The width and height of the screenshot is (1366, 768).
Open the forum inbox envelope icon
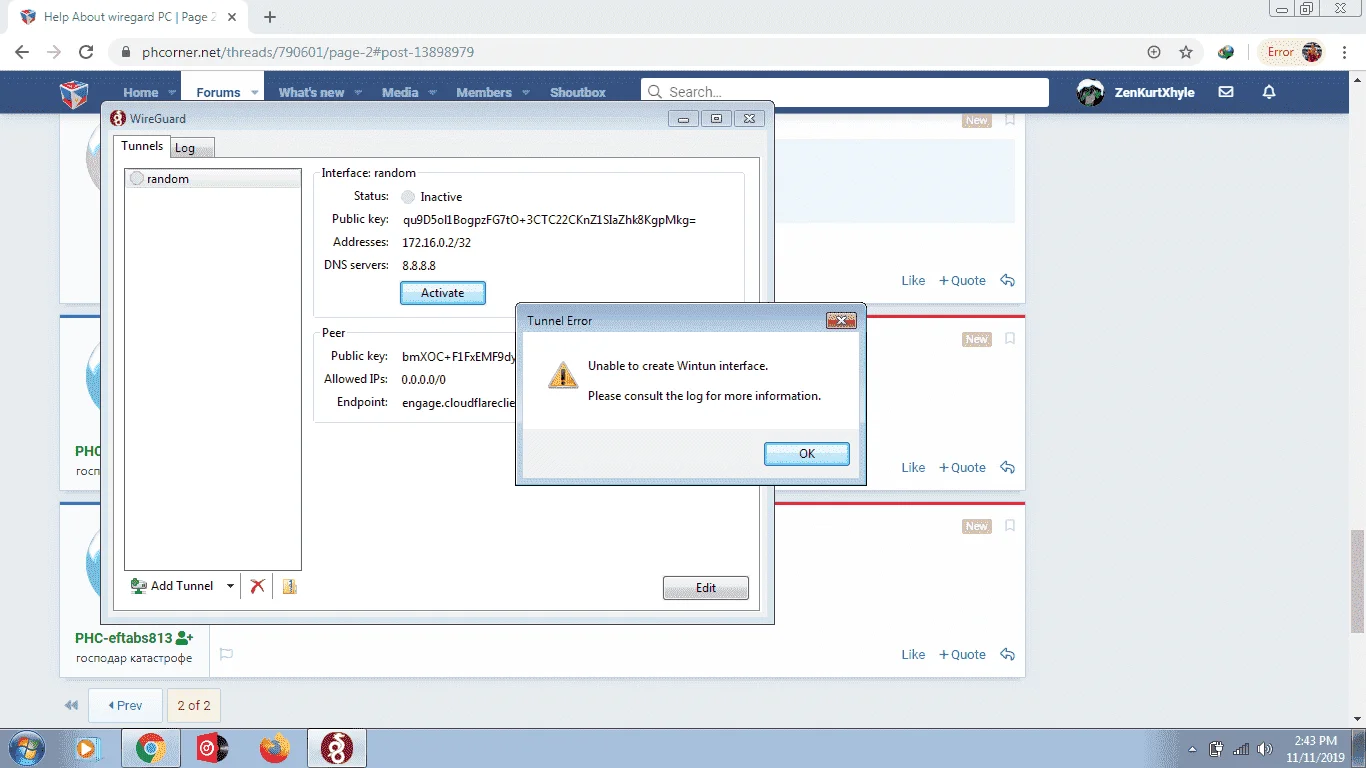tap(1226, 92)
